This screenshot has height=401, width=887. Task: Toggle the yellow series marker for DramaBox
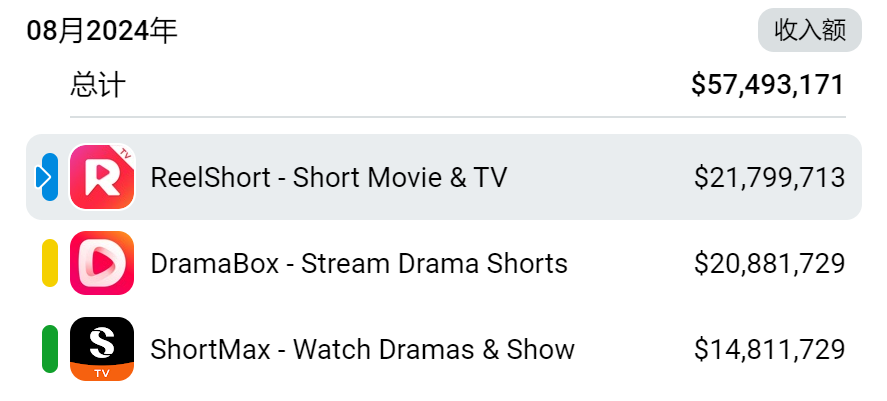pyautogui.click(x=50, y=263)
